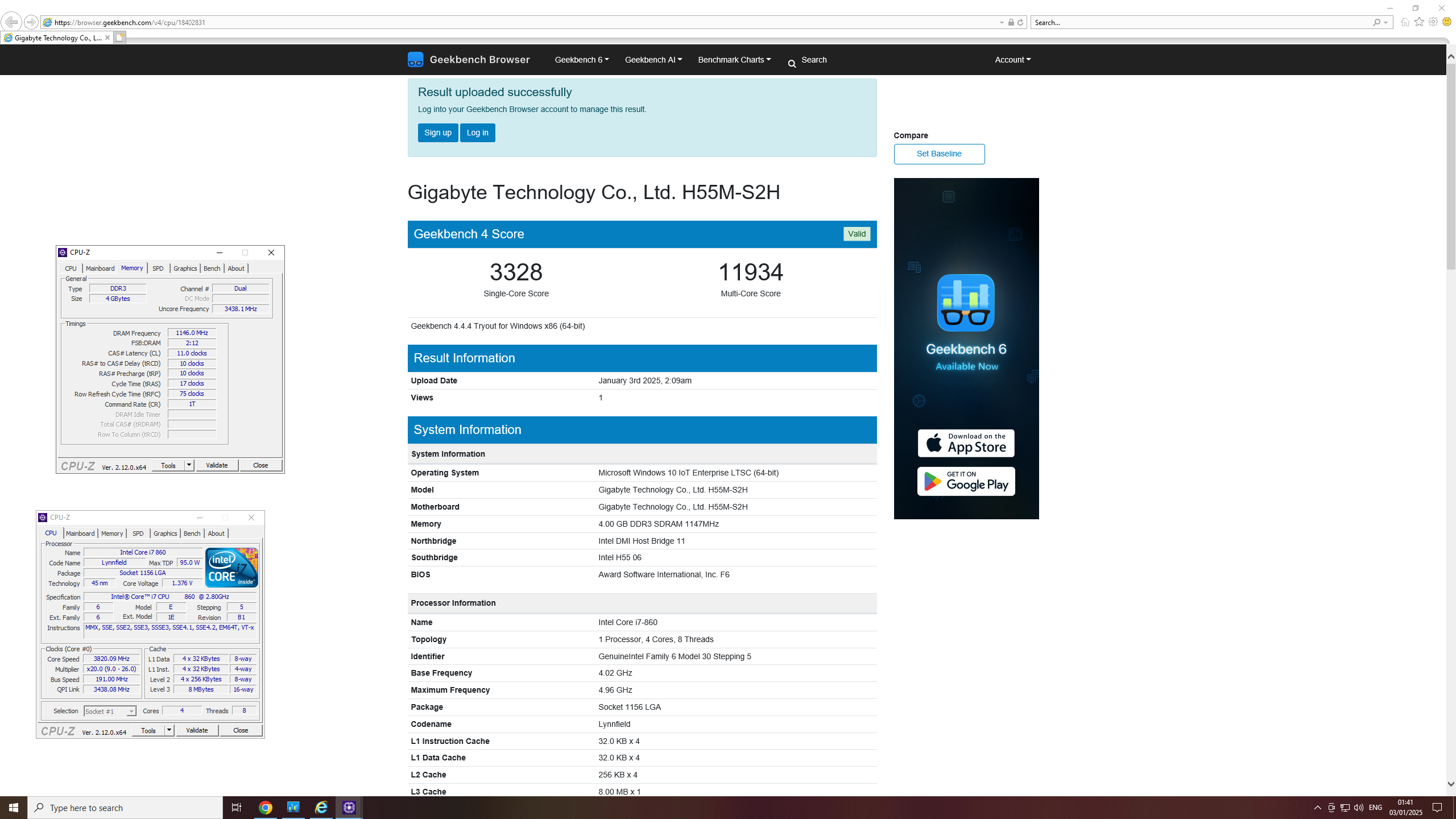
Task: Open the search provider dropdown arrow
Action: tap(1386, 23)
